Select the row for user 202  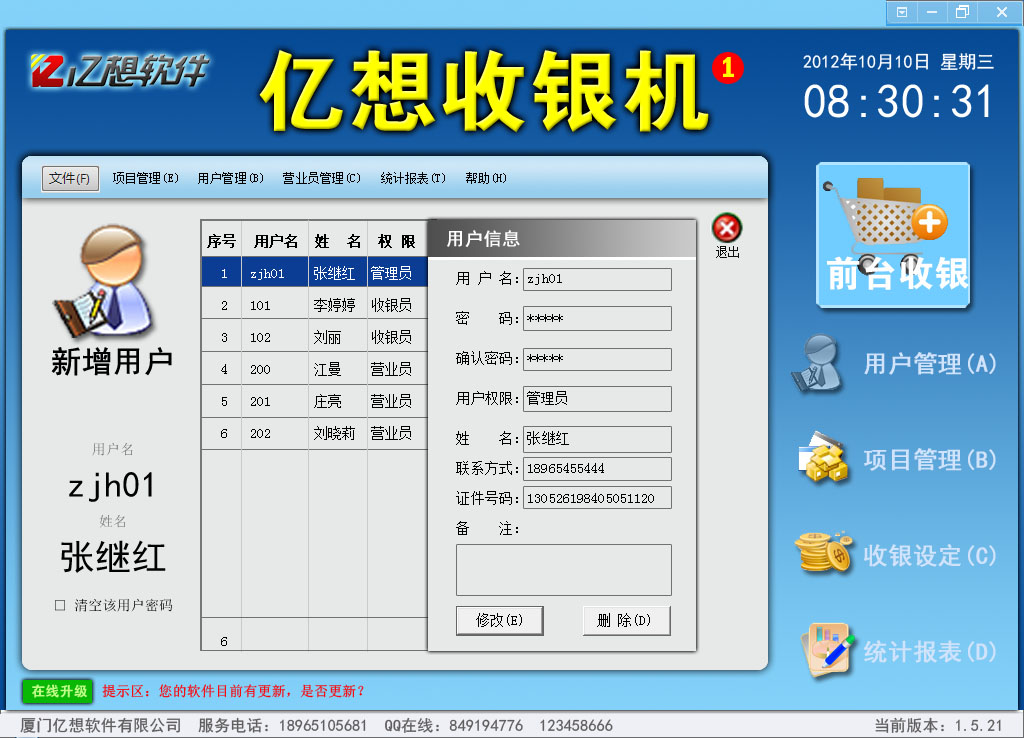click(315, 433)
